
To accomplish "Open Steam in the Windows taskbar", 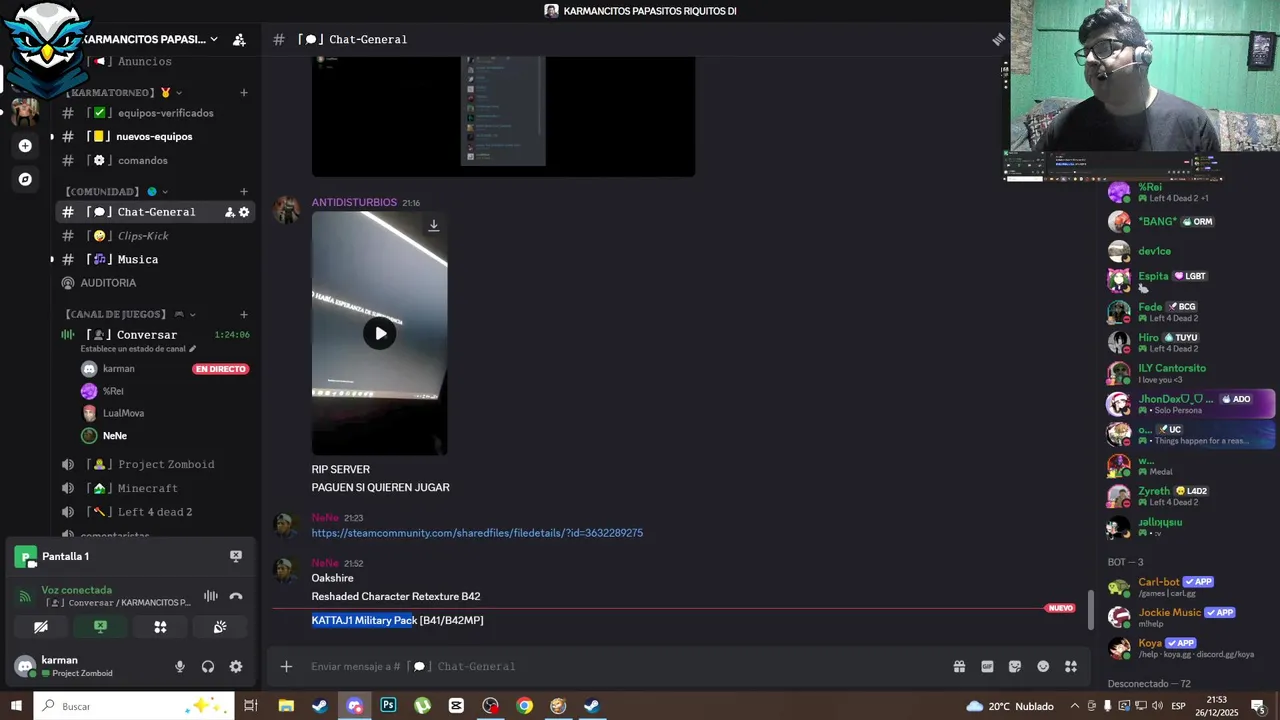I will coord(320,706).
